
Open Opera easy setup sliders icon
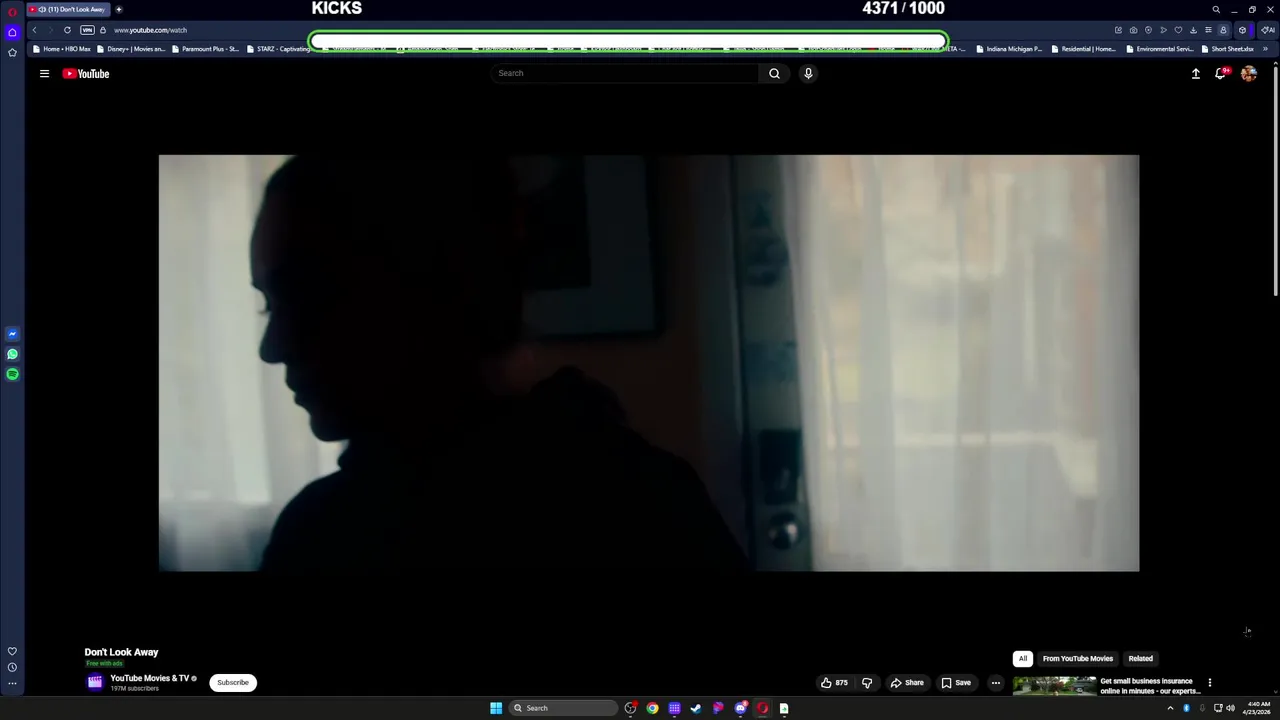[x=1208, y=30]
